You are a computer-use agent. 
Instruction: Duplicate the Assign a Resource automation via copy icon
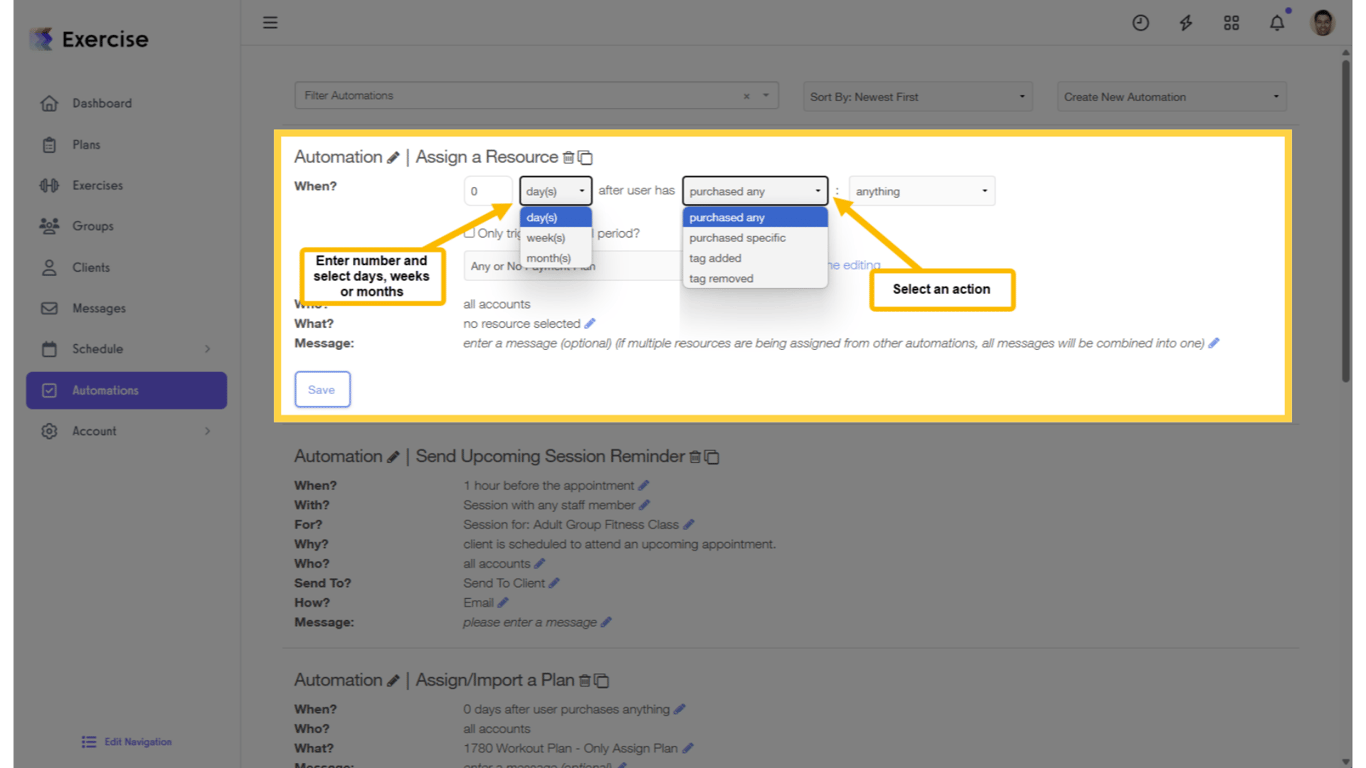[587, 157]
